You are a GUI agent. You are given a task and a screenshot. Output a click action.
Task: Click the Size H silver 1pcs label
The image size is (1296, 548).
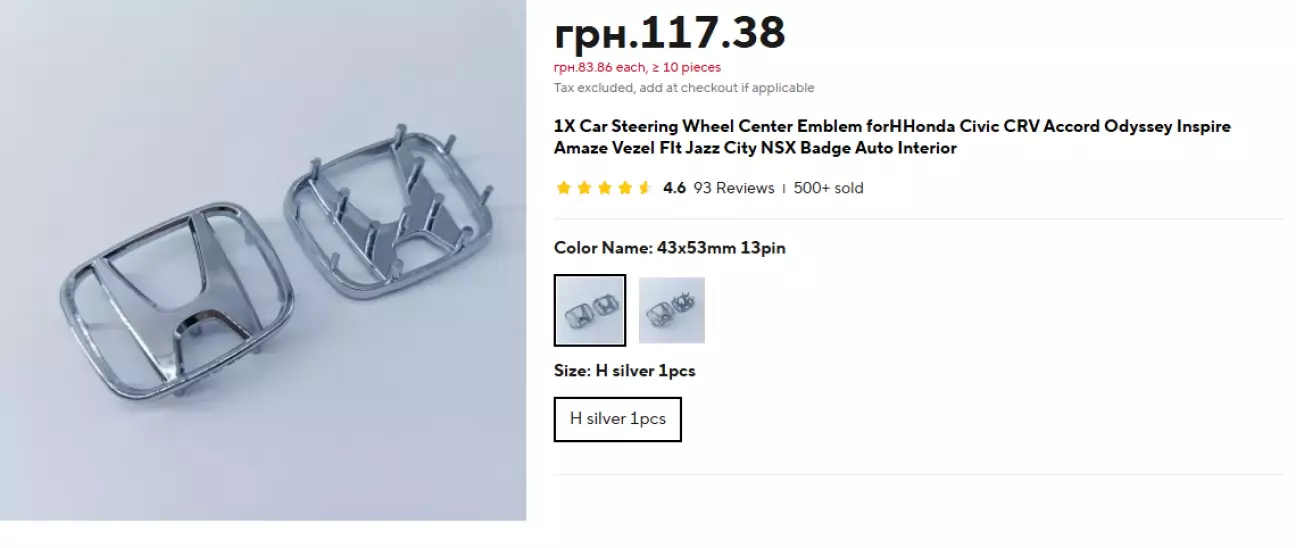[625, 371]
